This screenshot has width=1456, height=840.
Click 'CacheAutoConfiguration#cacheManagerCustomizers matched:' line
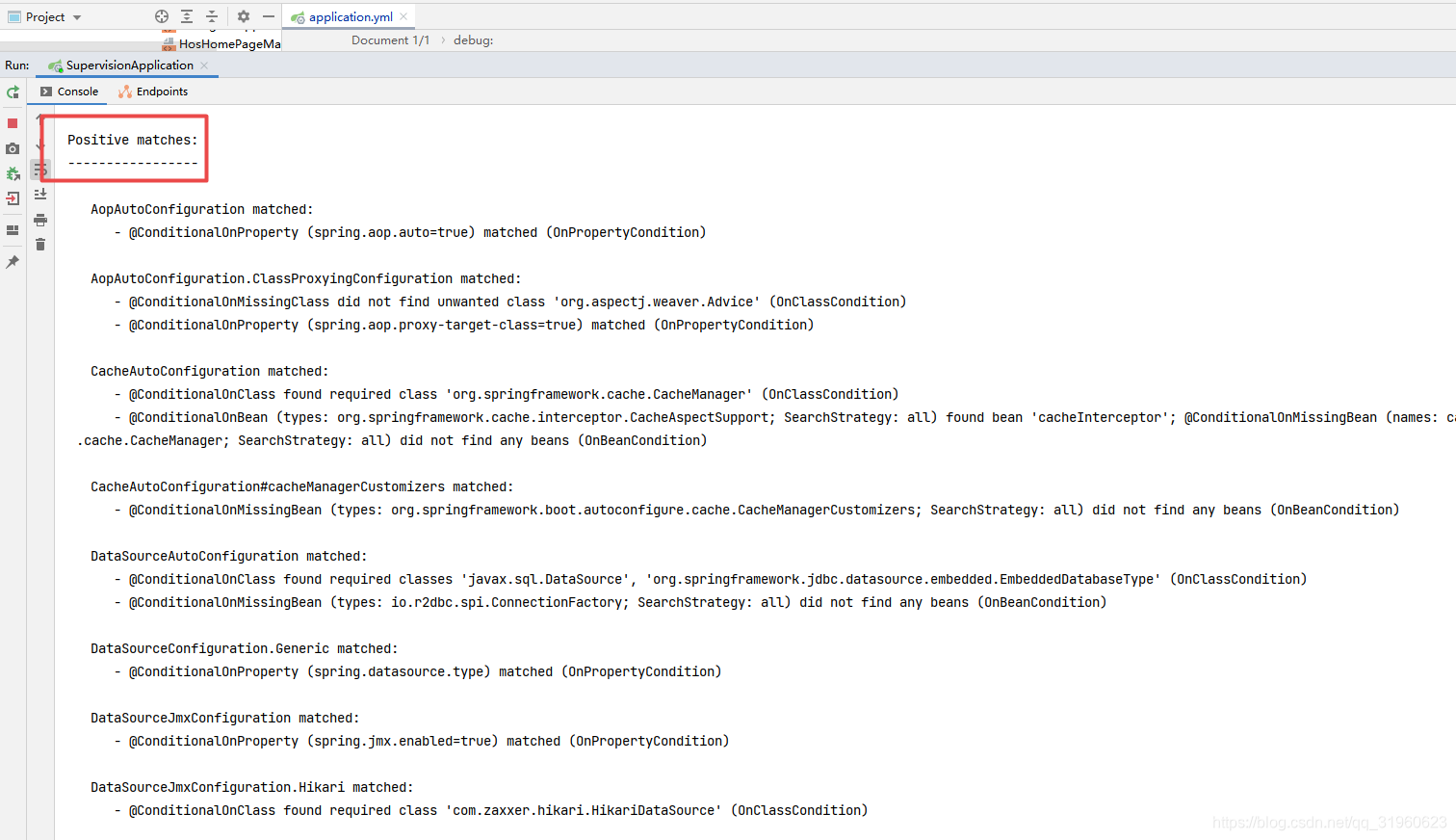[302, 486]
